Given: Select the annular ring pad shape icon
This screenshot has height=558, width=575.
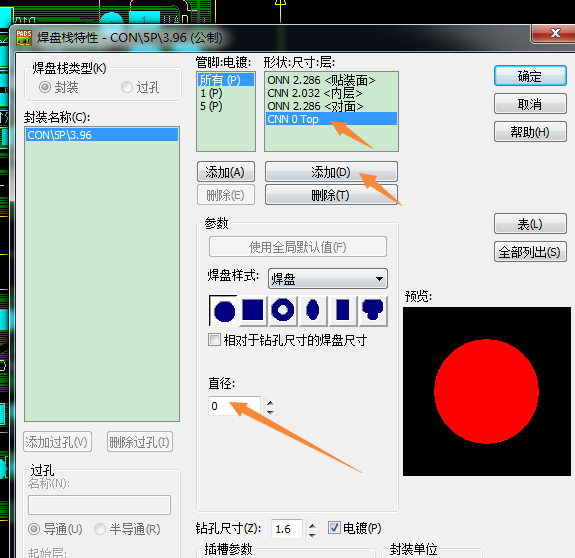Looking at the screenshot, I should tap(283, 311).
